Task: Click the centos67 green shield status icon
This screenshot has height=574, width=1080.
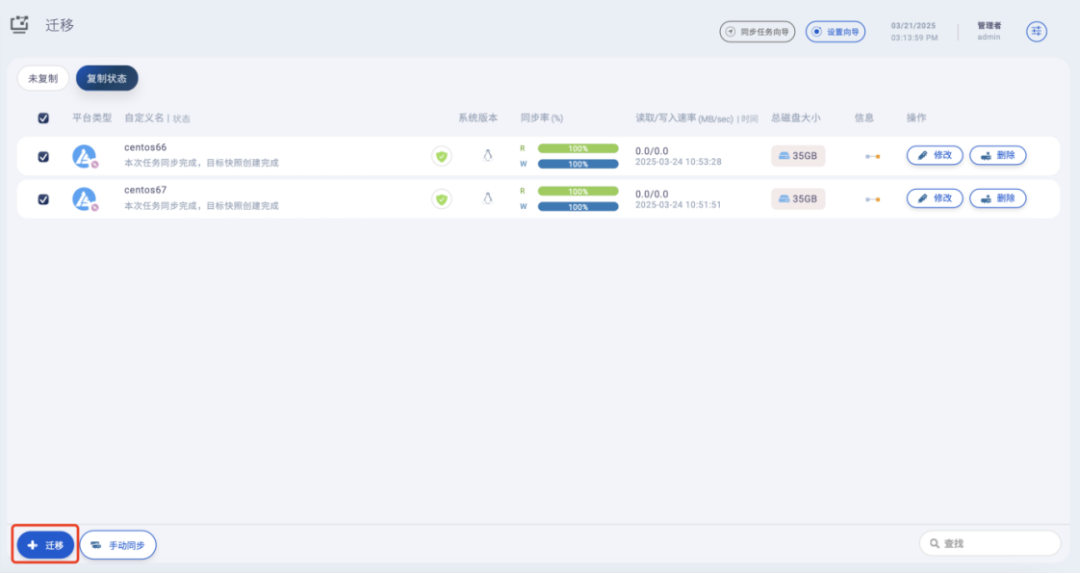Action: coord(442,199)
